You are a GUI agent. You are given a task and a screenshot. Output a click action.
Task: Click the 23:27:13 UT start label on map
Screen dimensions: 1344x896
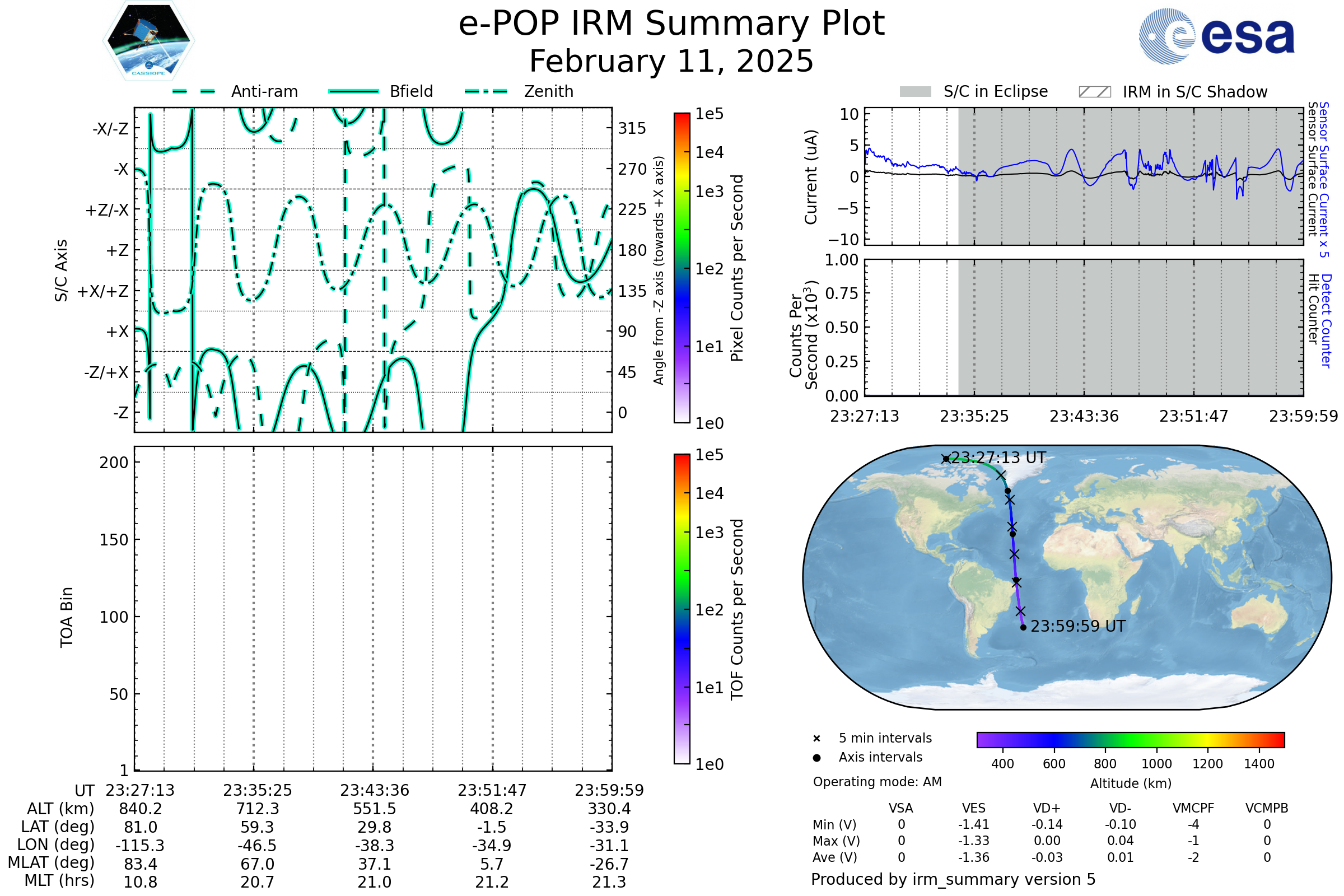(x=998, y=458)
